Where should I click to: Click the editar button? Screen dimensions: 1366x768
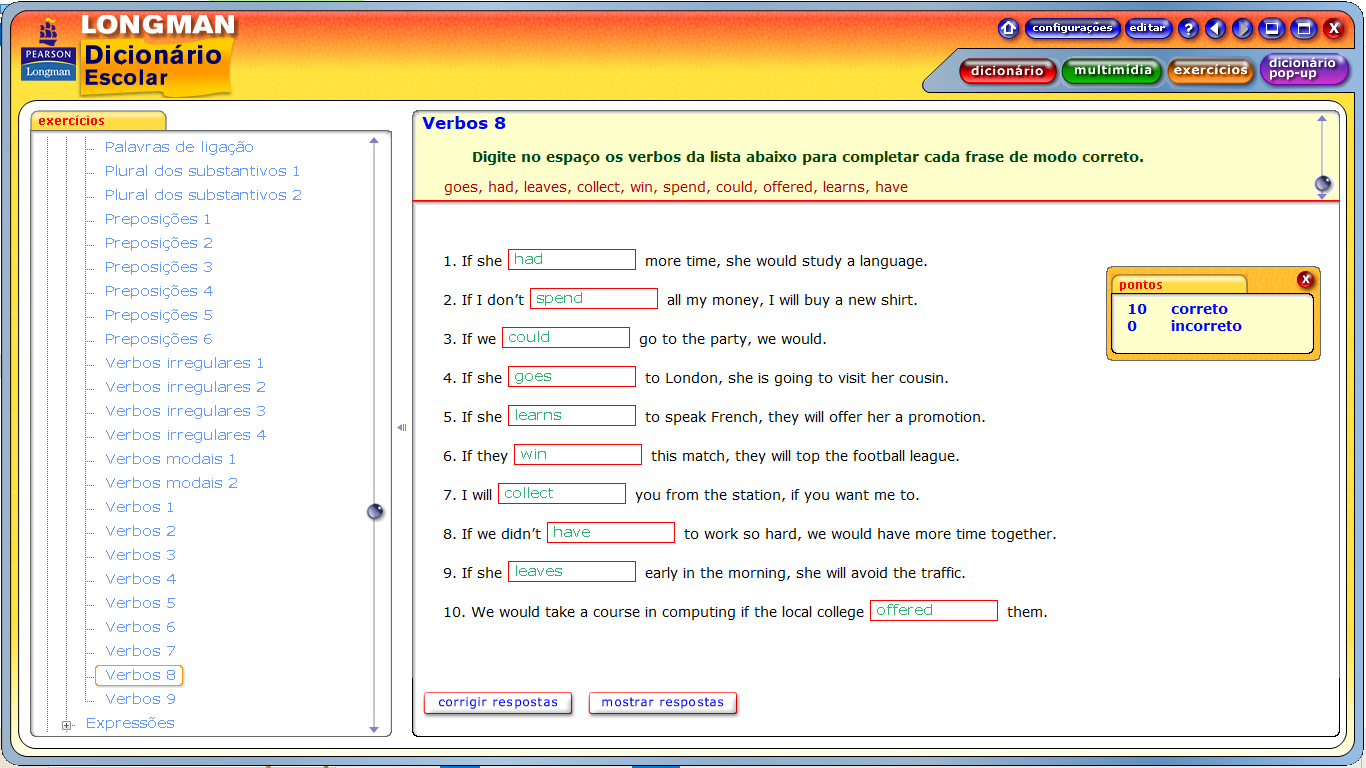point(1148,28)
